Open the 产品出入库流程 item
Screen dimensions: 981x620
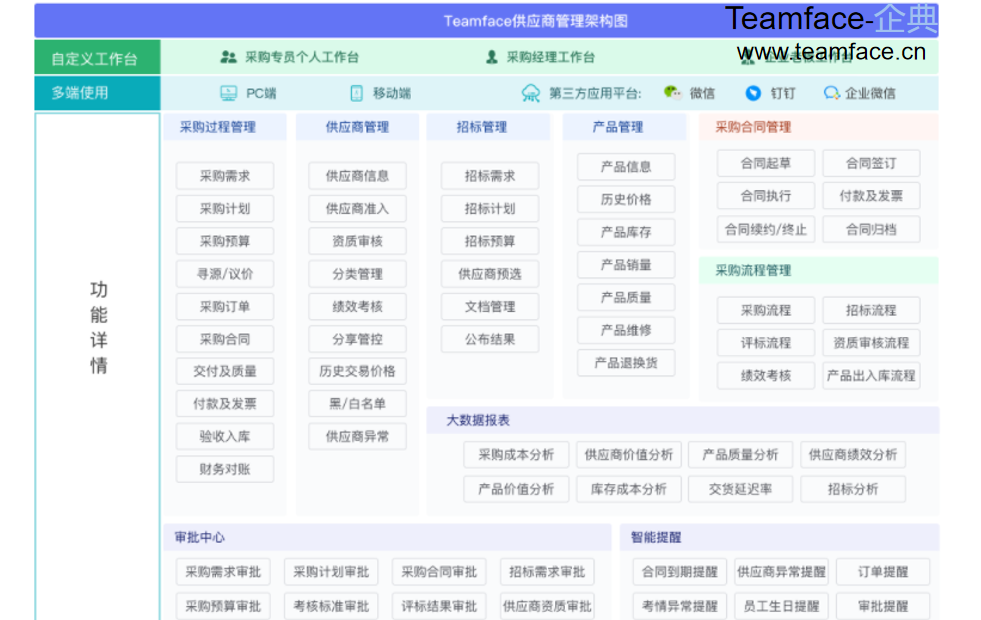[871, 376]
